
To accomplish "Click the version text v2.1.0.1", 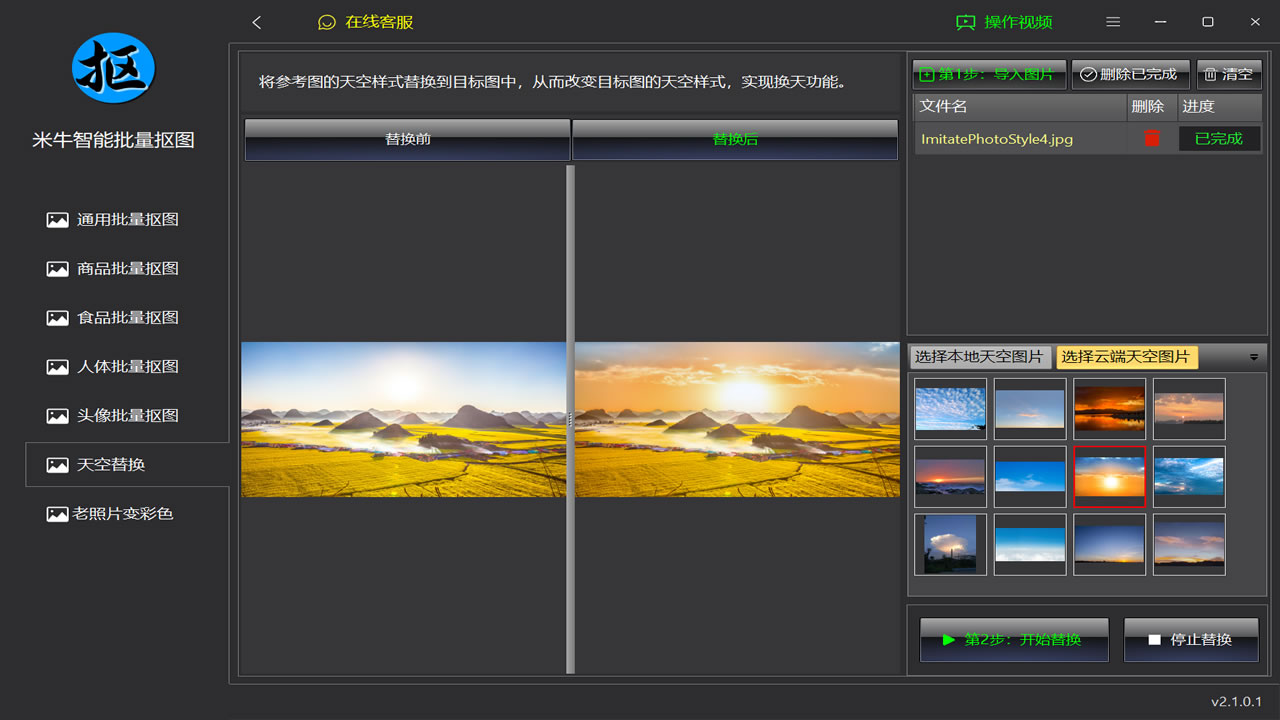I will point(1236,702).
